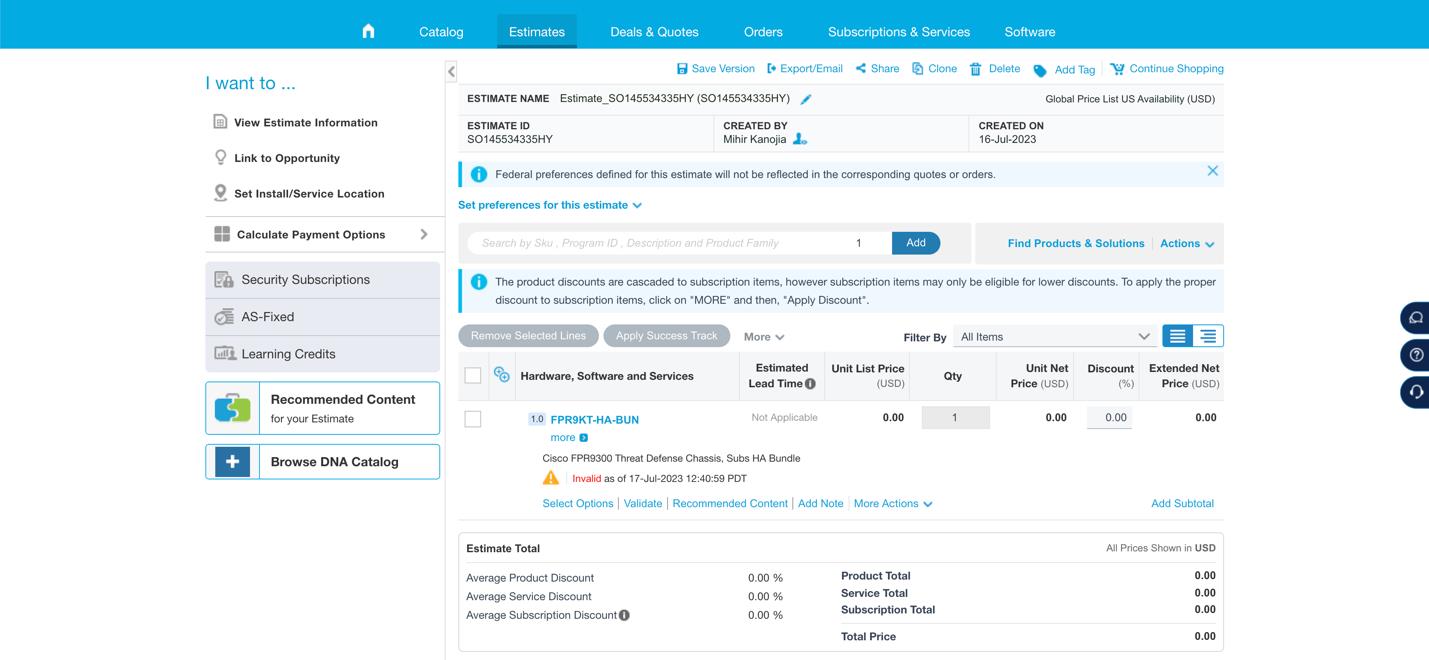This screenshot has height=660, width=1429.
Task: Click Share estimate
Action: [x=877, y=68]
